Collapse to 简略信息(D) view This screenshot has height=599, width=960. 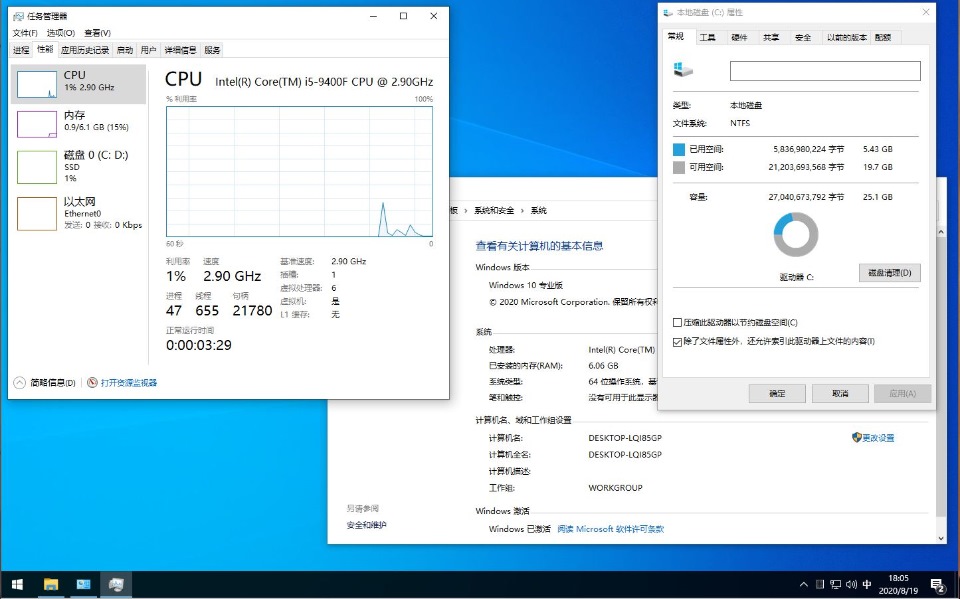[x=45, y=383]
